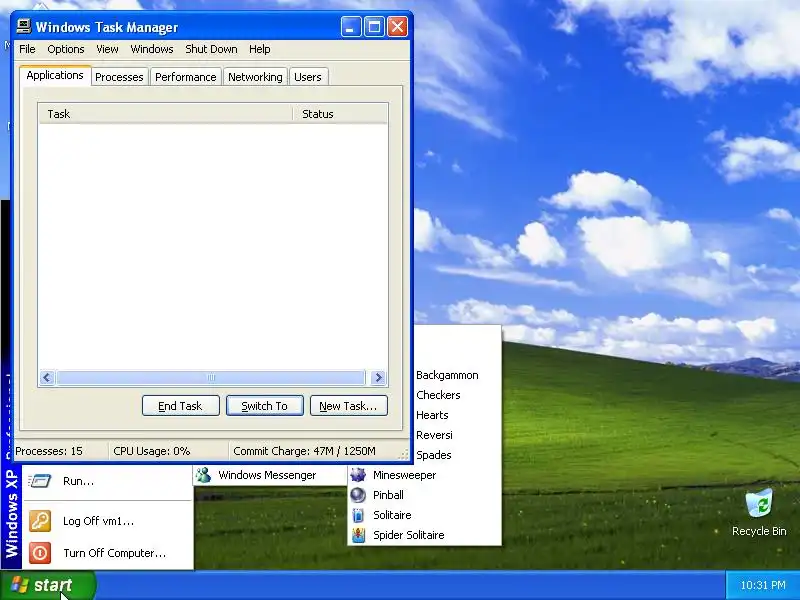This screenshot has height=600, width=800.
Task: Click the horizontal scrollbar thumb in task list
Action: 211,378
